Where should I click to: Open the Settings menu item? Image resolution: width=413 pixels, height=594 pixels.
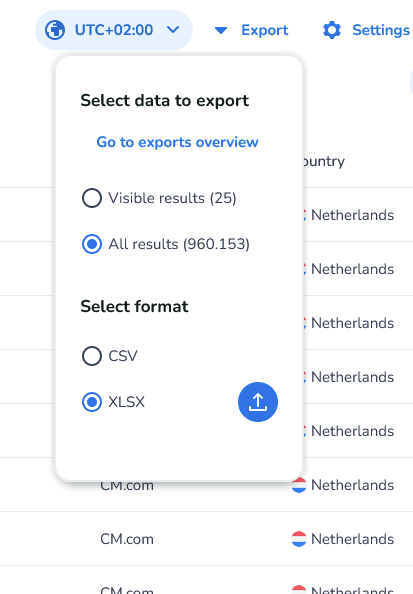tap(366, 30)
